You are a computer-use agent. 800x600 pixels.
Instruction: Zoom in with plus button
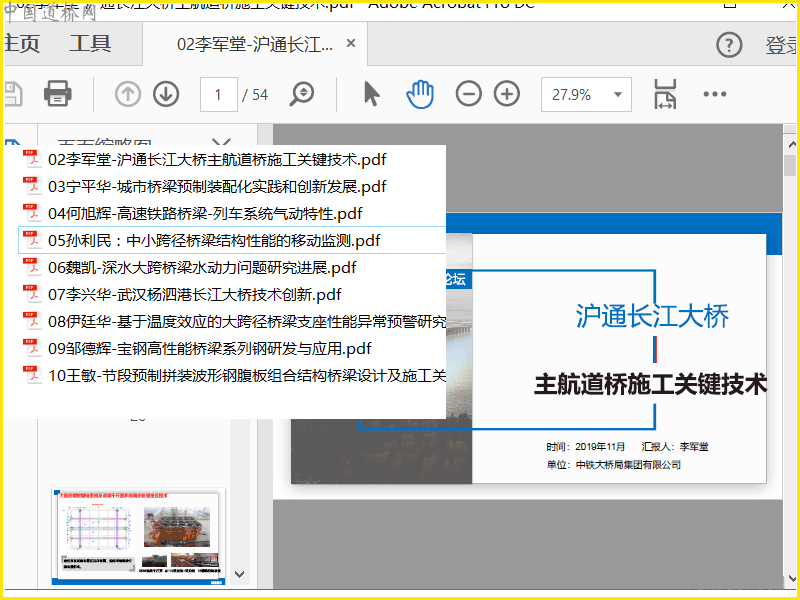[x=507, y=94]
